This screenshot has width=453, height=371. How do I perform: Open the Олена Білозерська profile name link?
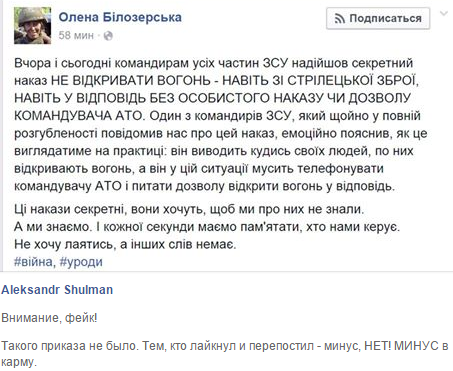[x=120, y=17]
